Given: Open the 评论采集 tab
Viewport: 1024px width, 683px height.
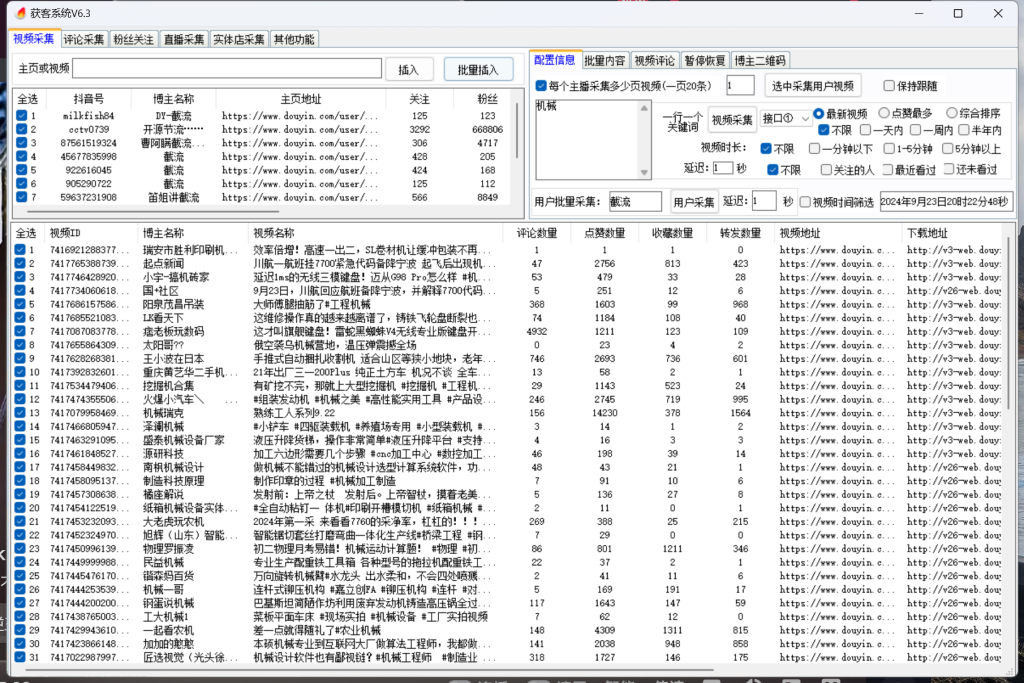Looking at the screenshot, I should coord(83,40).
